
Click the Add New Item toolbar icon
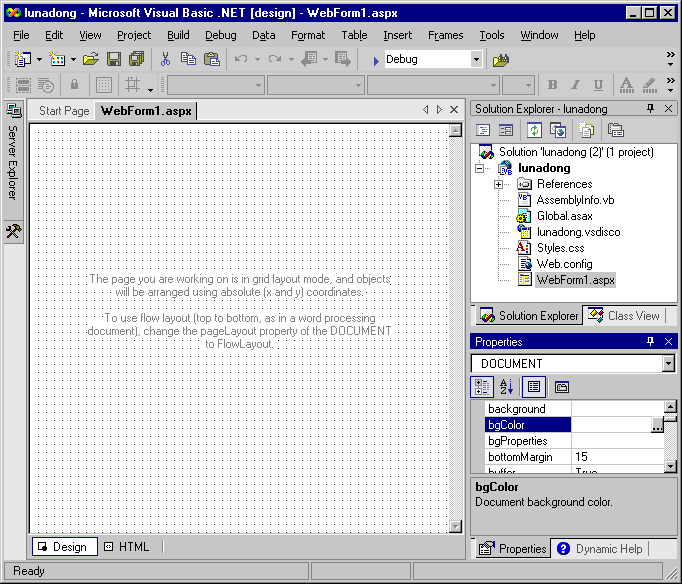click(x=57, y=59)
